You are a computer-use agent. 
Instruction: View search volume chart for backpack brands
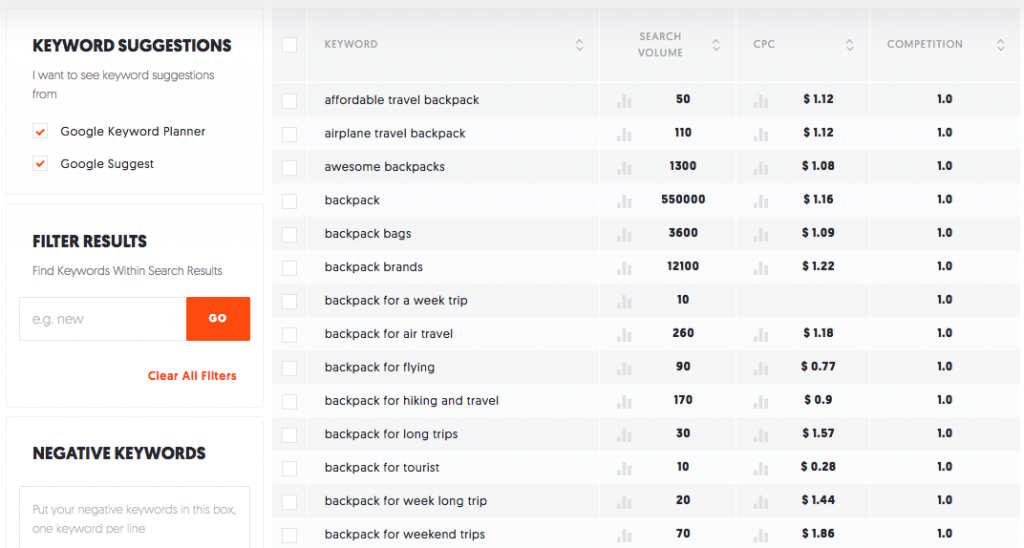coord(624,268)
